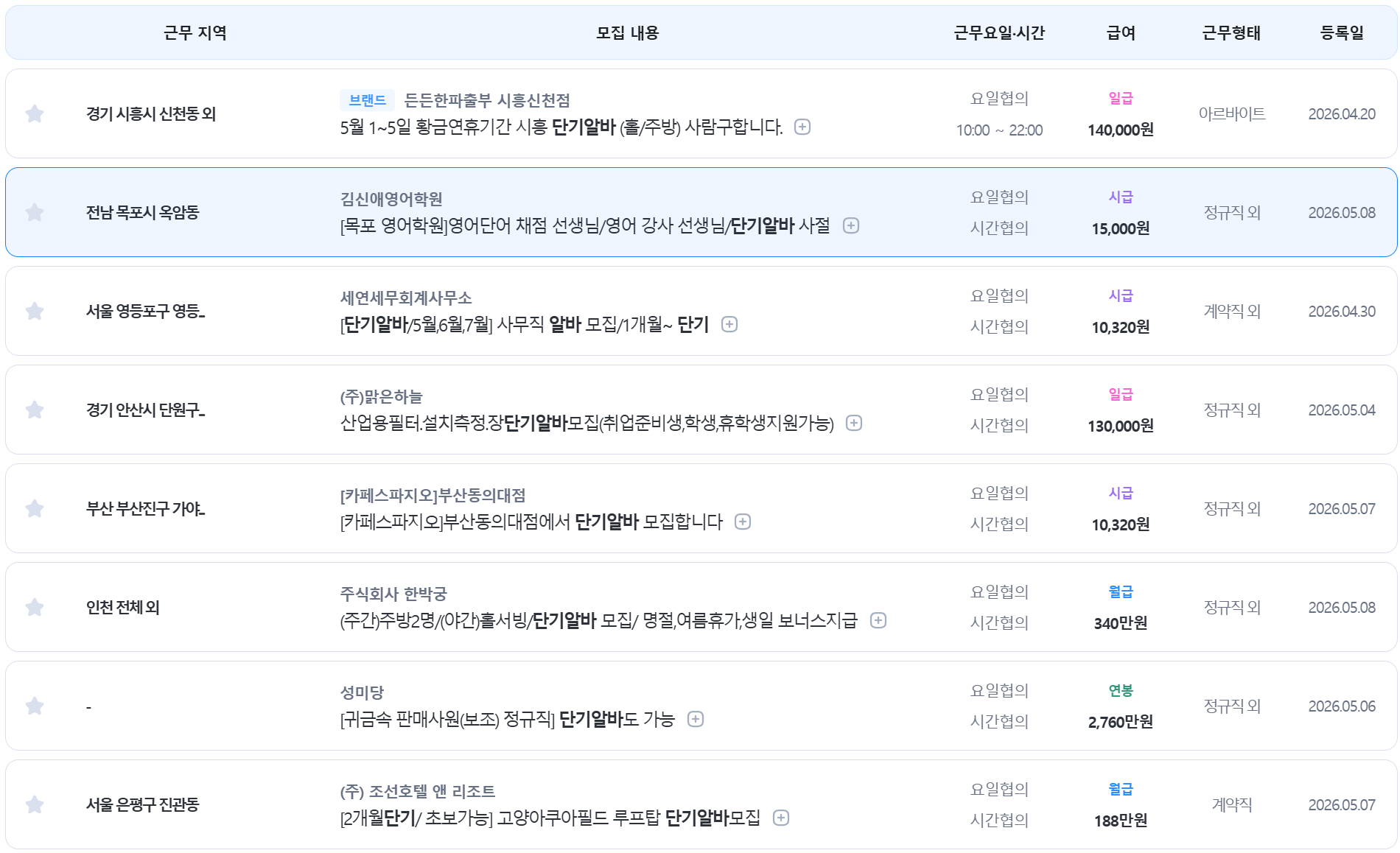Click the registration date 2026.04.20
Viewport: 1400px width, 853px height.
[x=1342, y=113]
